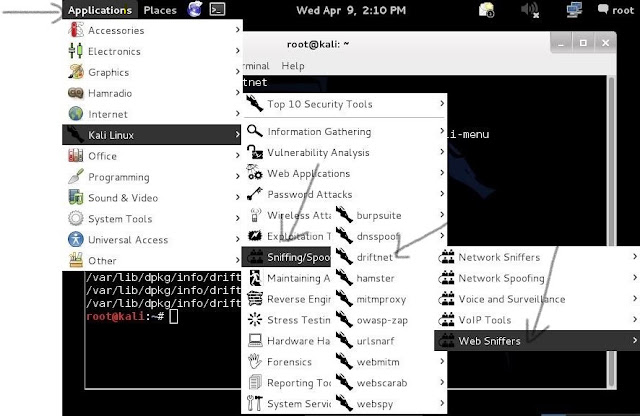Image resolution: width=640 pixels, height=416 pixels.
Task: Open the root user menu
Action: click(616, 10)
